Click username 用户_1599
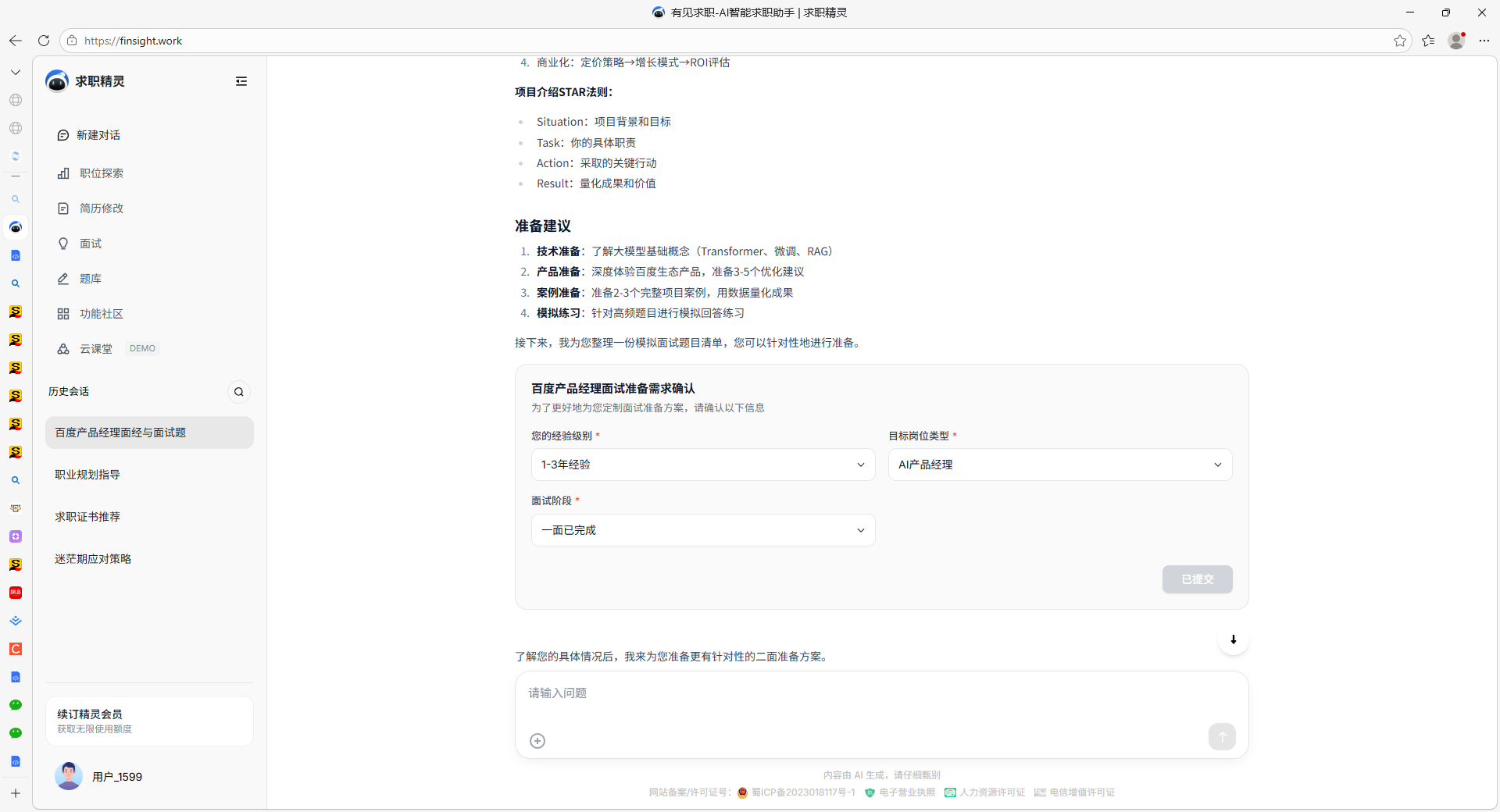 coord(117,777)
